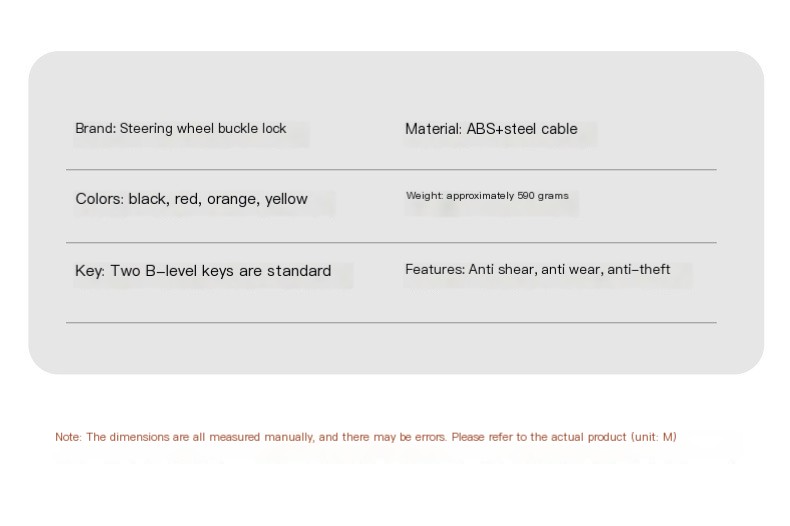Click the orange Note about manual measurements
Image resolution: width=790 pixels, height=526 pixels.
[x=365, y=437]
